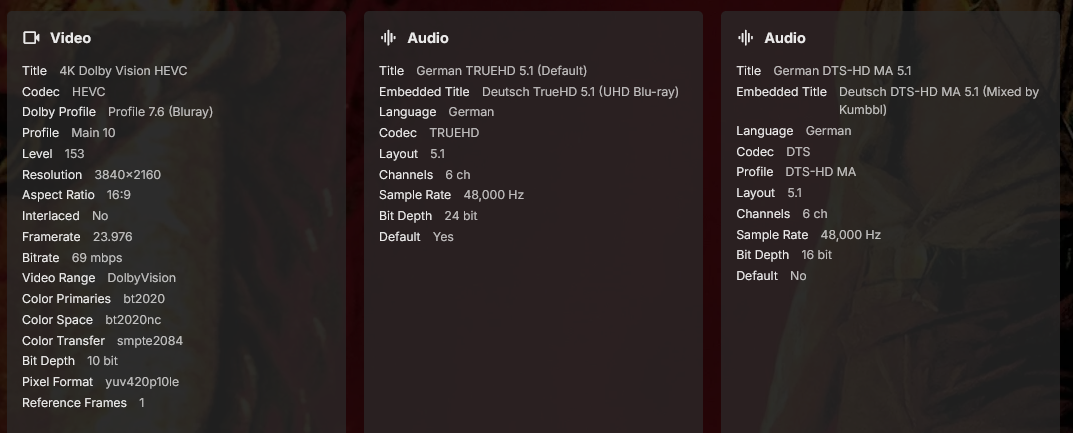The width and height of the screenshot is (1073, 433).
Task: Select the "DolbyVision" video range value
Action: coord(142,278)
